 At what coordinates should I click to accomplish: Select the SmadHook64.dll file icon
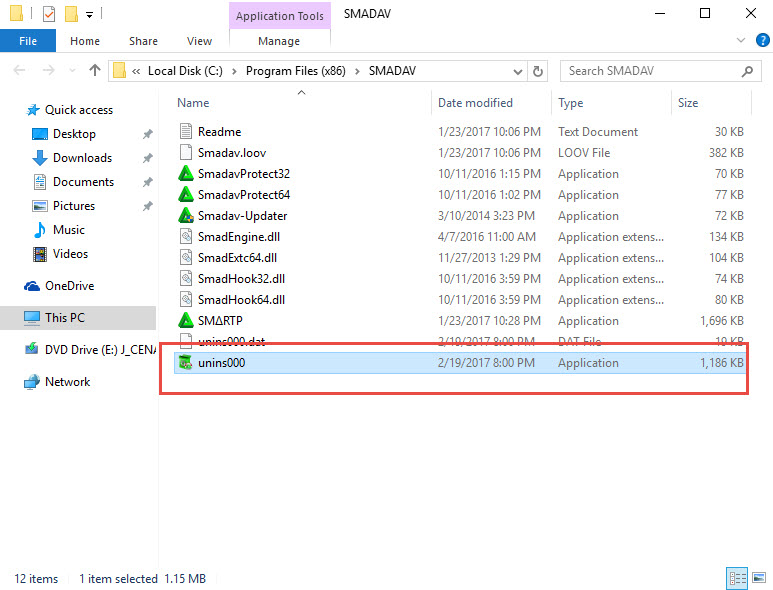(186, 299)
